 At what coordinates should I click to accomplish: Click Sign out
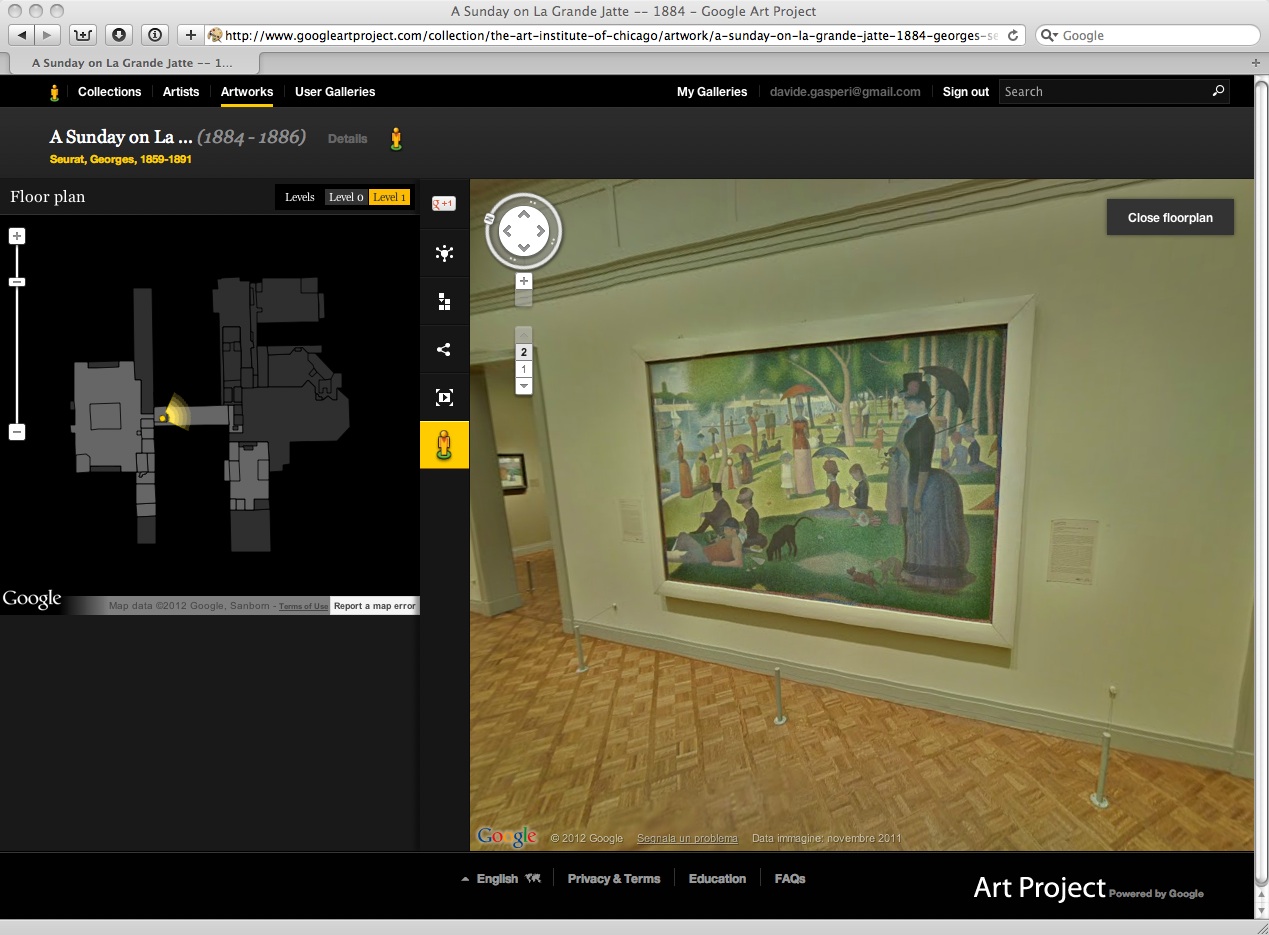966,92
